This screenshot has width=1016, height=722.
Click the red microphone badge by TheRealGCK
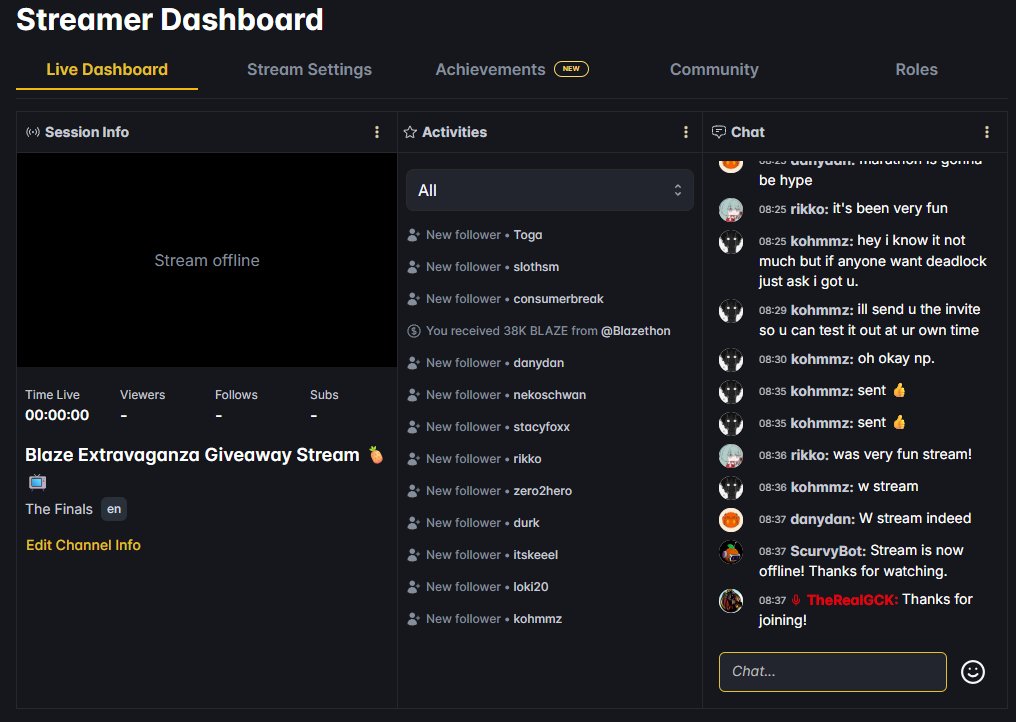pyautogui.click(x=796, y=600)
